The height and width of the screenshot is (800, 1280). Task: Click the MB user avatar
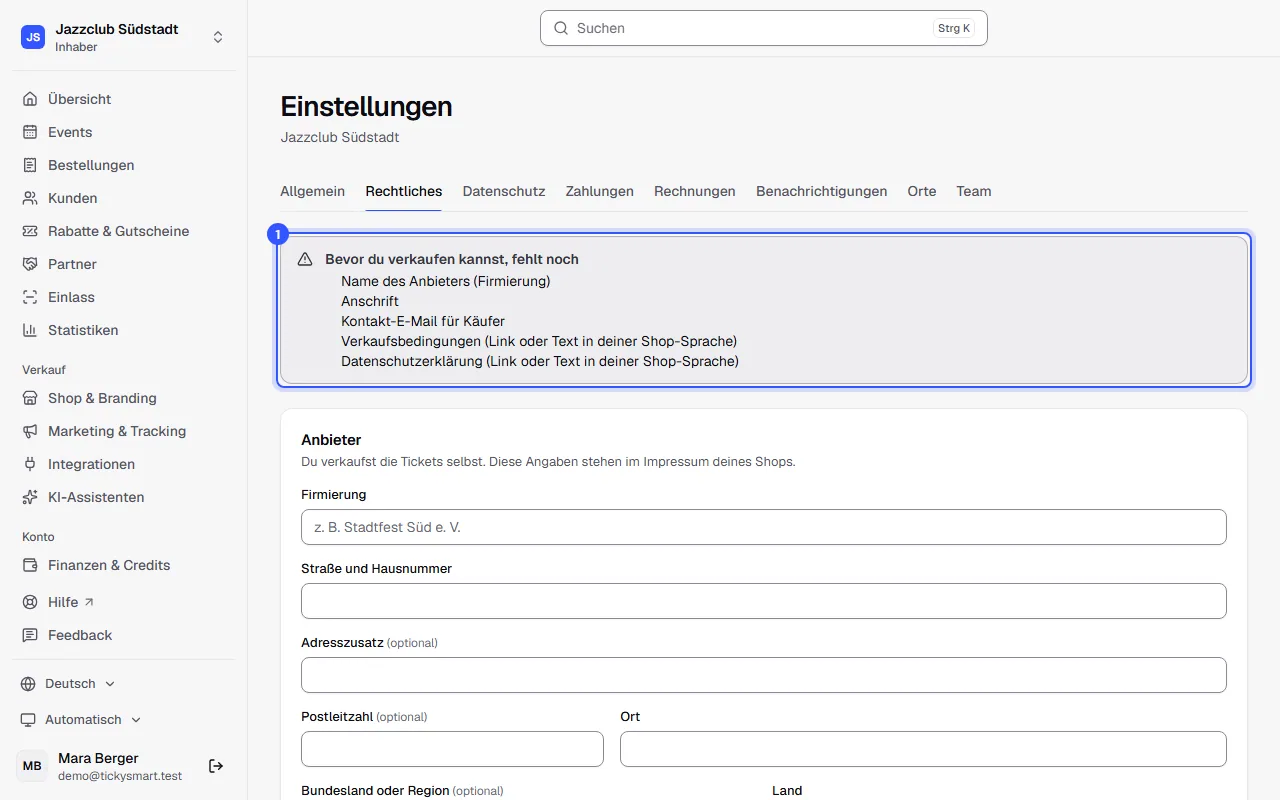coord(32,766)
